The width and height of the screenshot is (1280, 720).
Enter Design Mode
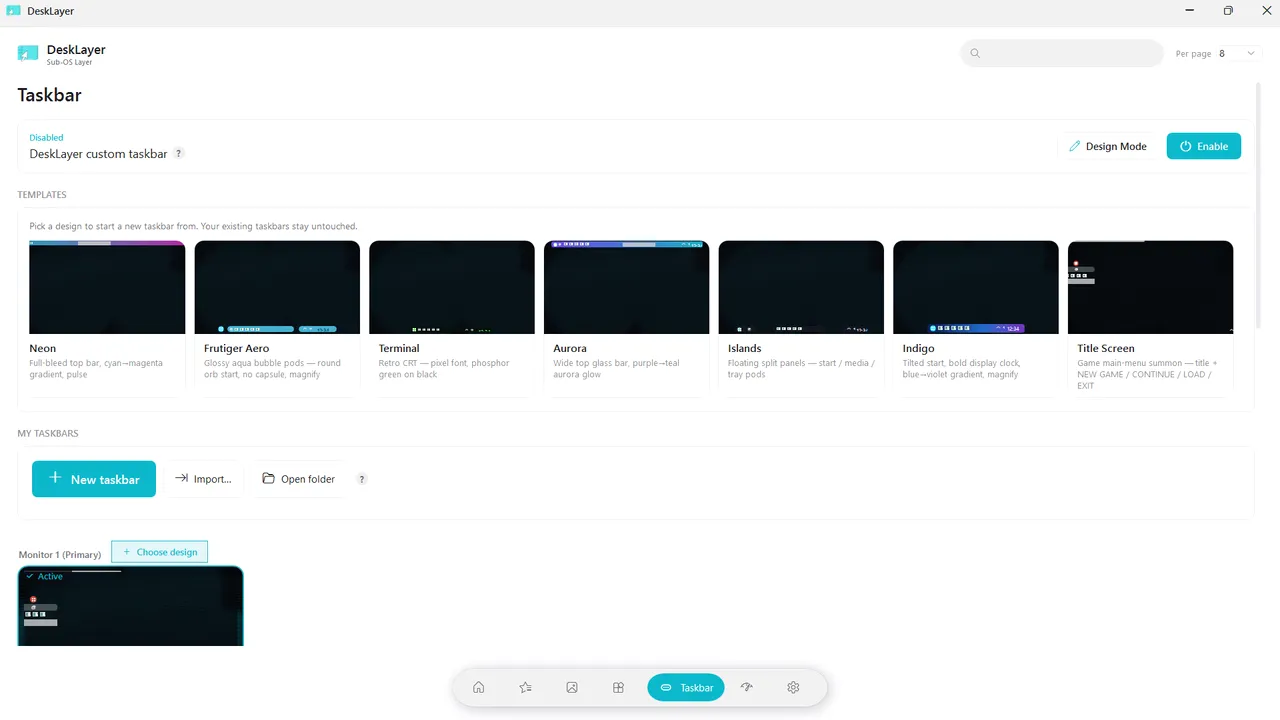pos(1108,146)
